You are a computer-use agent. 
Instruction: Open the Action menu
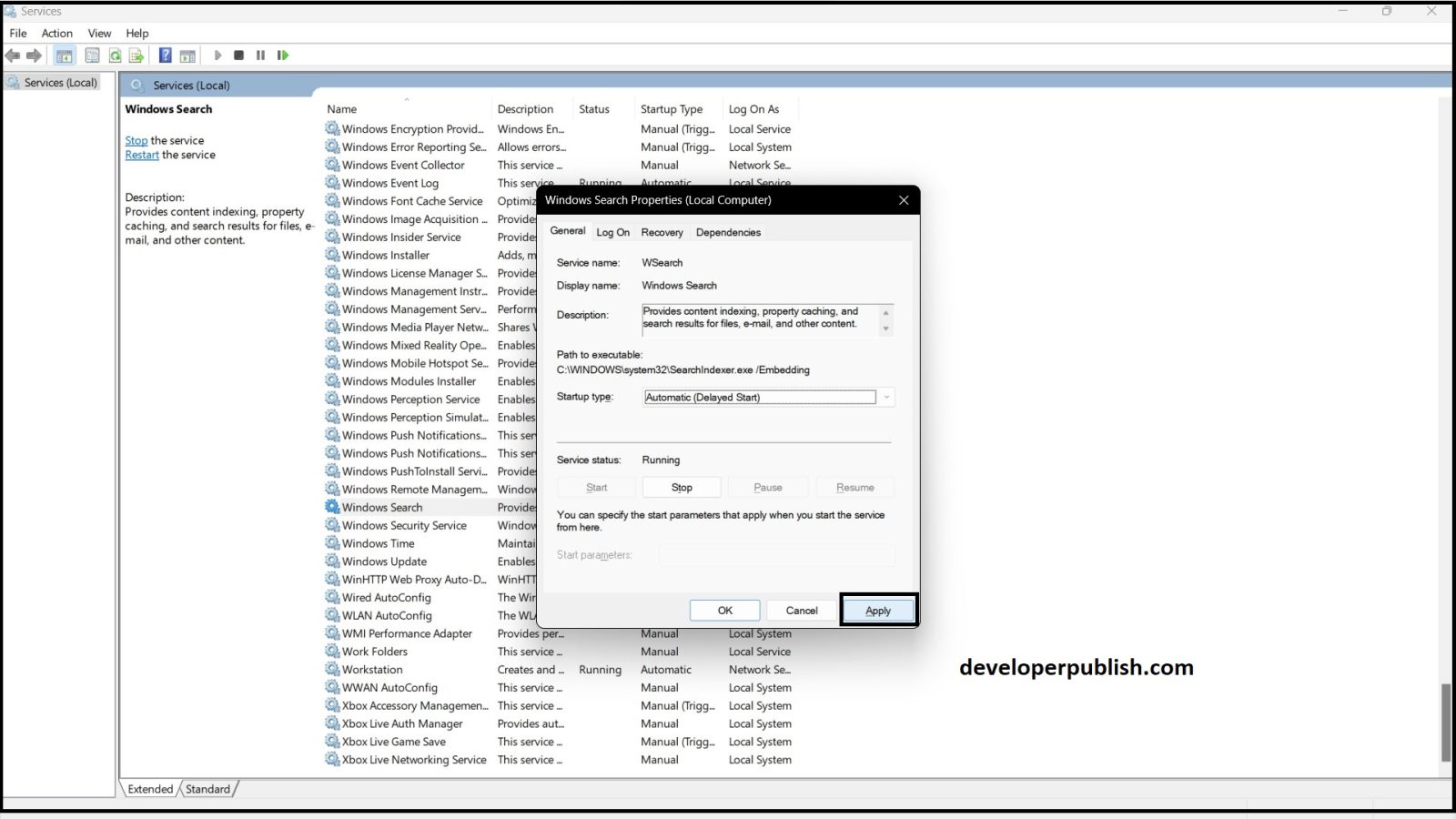pyautogui.click(x=56, y=33)
